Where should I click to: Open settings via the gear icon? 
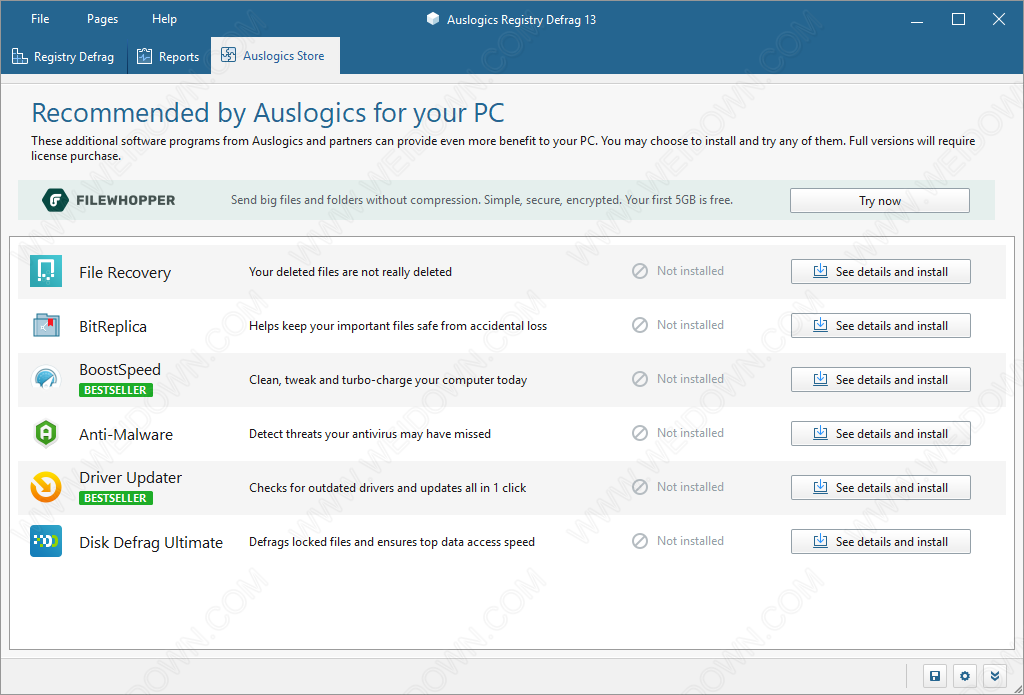point(965,676)
